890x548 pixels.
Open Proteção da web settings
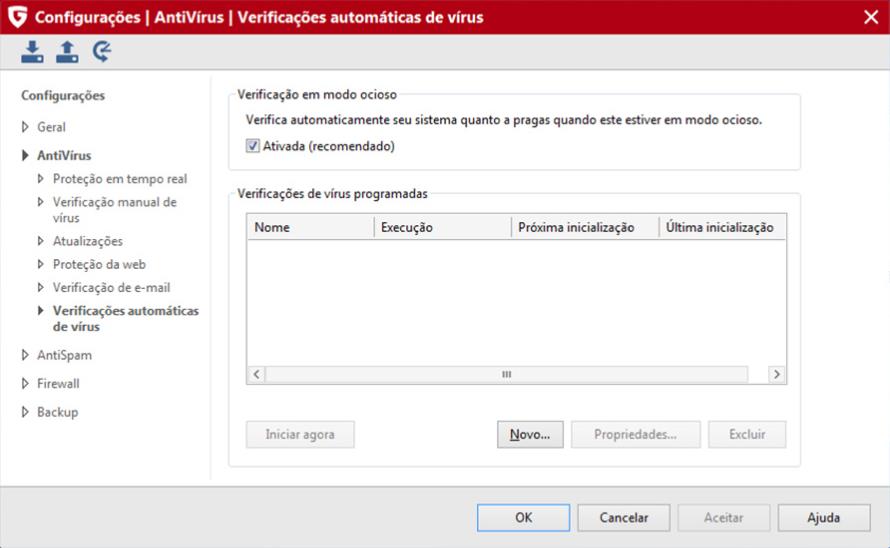click(99, 264)
